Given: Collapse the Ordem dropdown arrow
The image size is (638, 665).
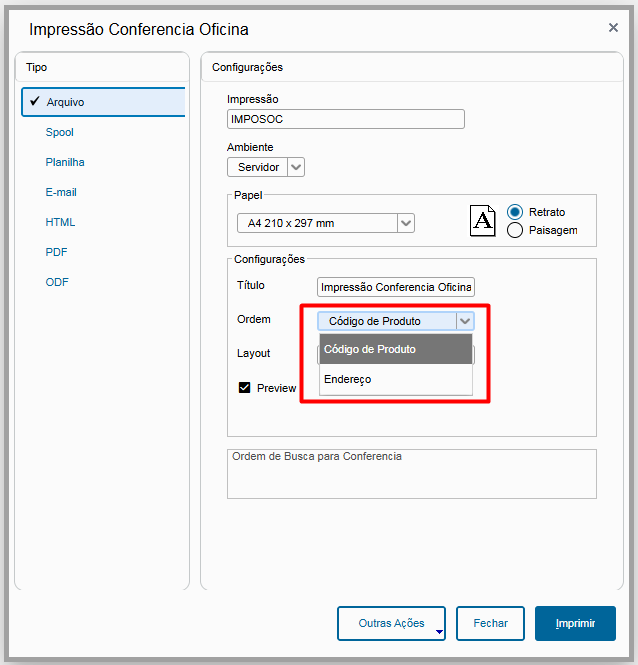Looking at the screenshot, I should (x=465, y=321).
